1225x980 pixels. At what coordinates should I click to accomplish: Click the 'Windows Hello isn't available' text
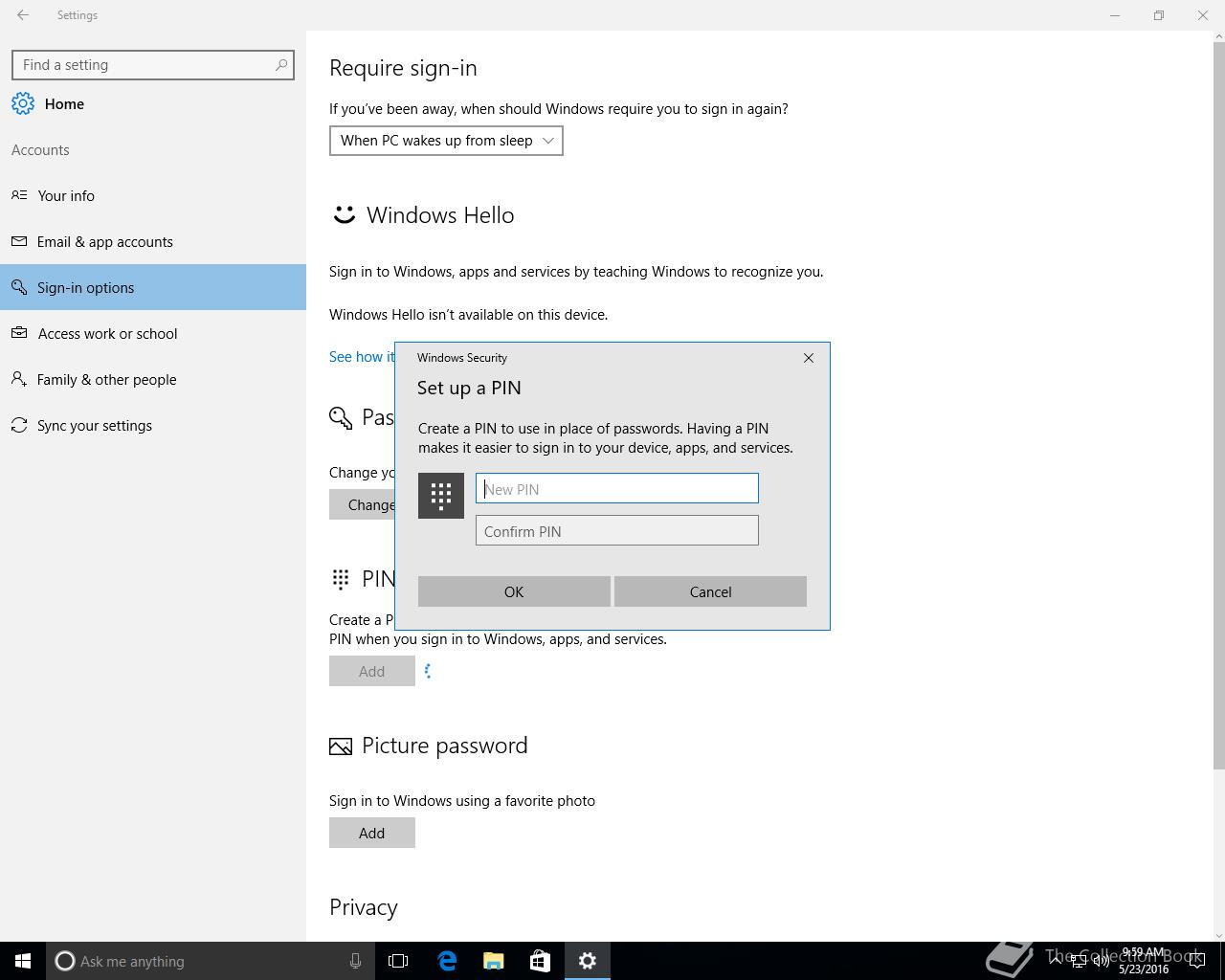click(468, 314)
